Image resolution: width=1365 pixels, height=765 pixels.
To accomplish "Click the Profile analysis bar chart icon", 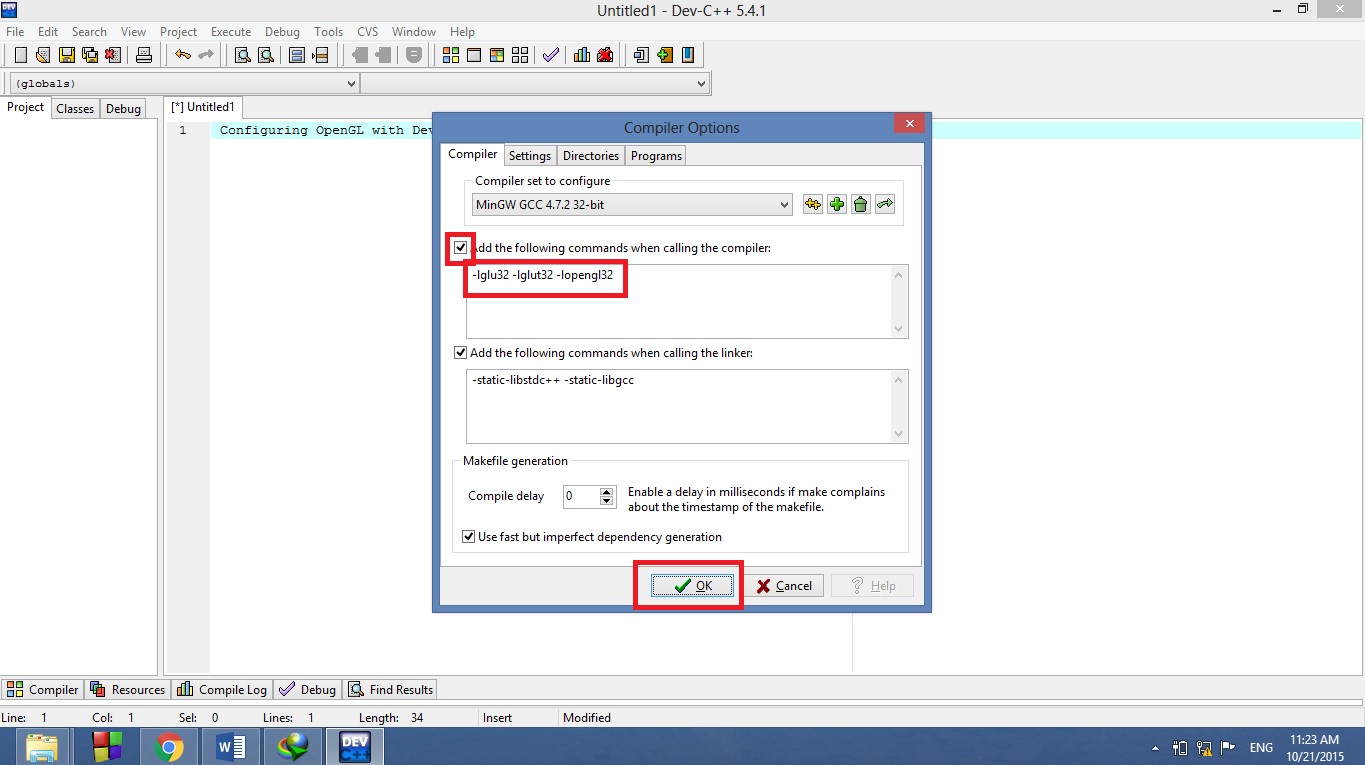I will (582, 55).
